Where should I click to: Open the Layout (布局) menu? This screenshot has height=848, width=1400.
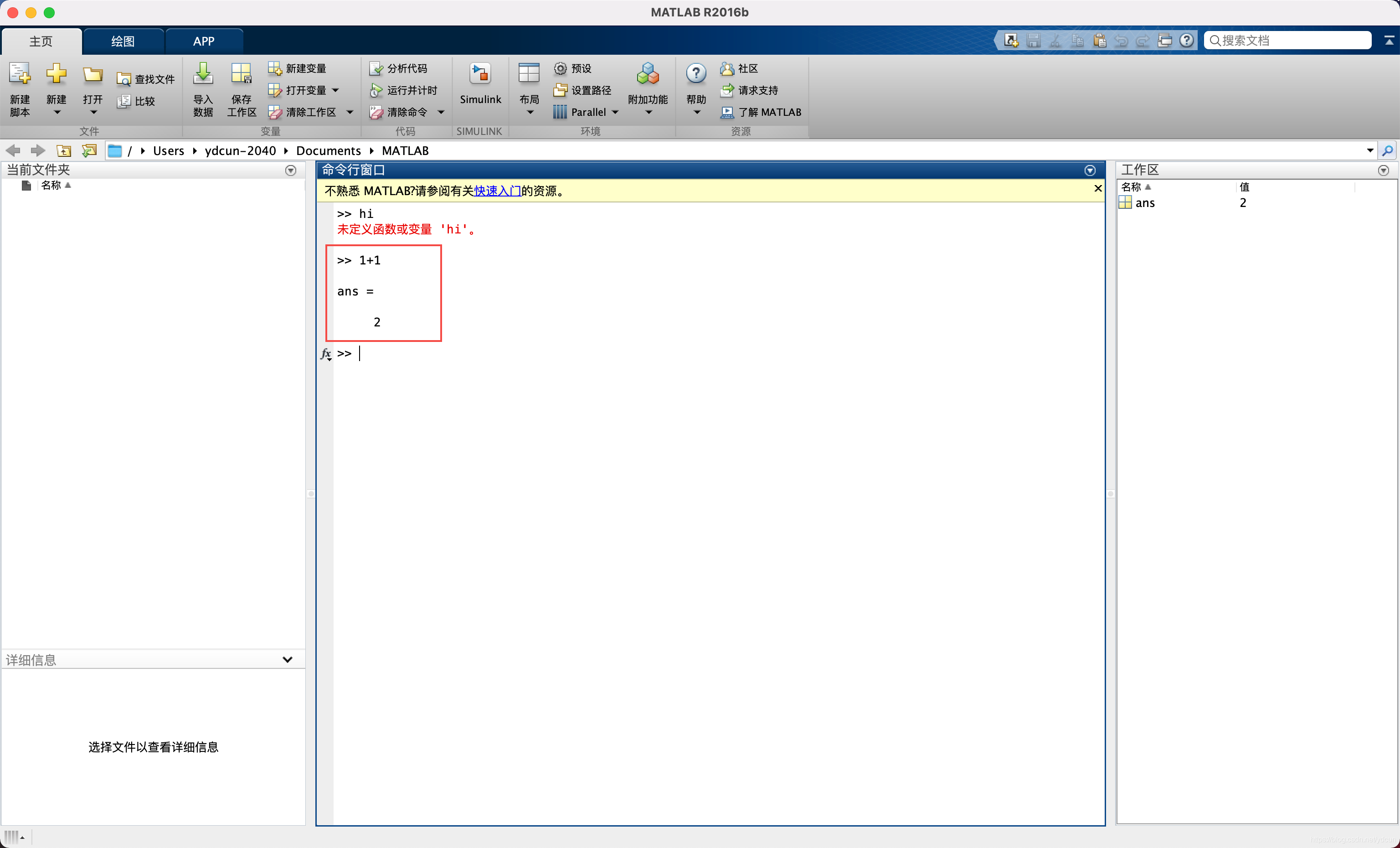point(529,88)
